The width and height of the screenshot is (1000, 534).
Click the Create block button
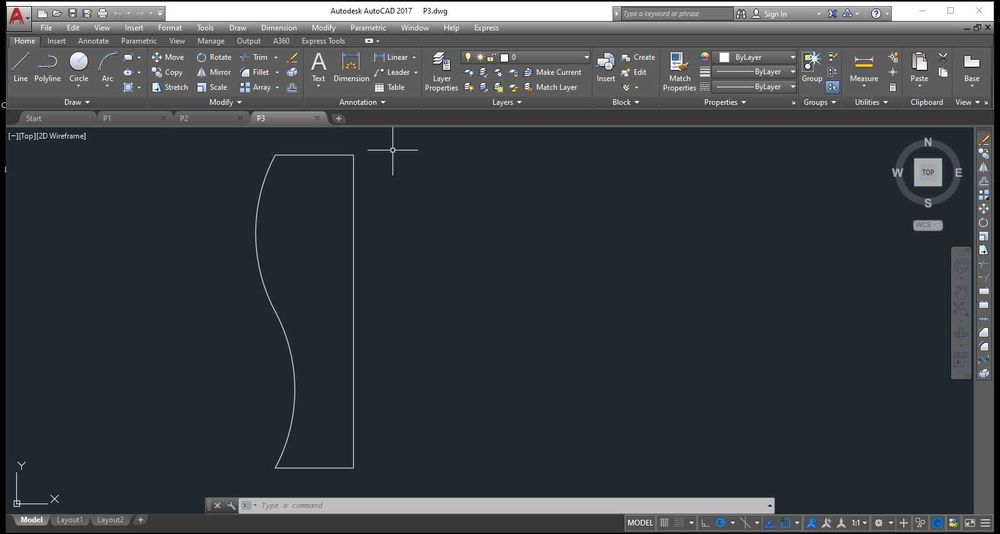[x=638, y=57]
